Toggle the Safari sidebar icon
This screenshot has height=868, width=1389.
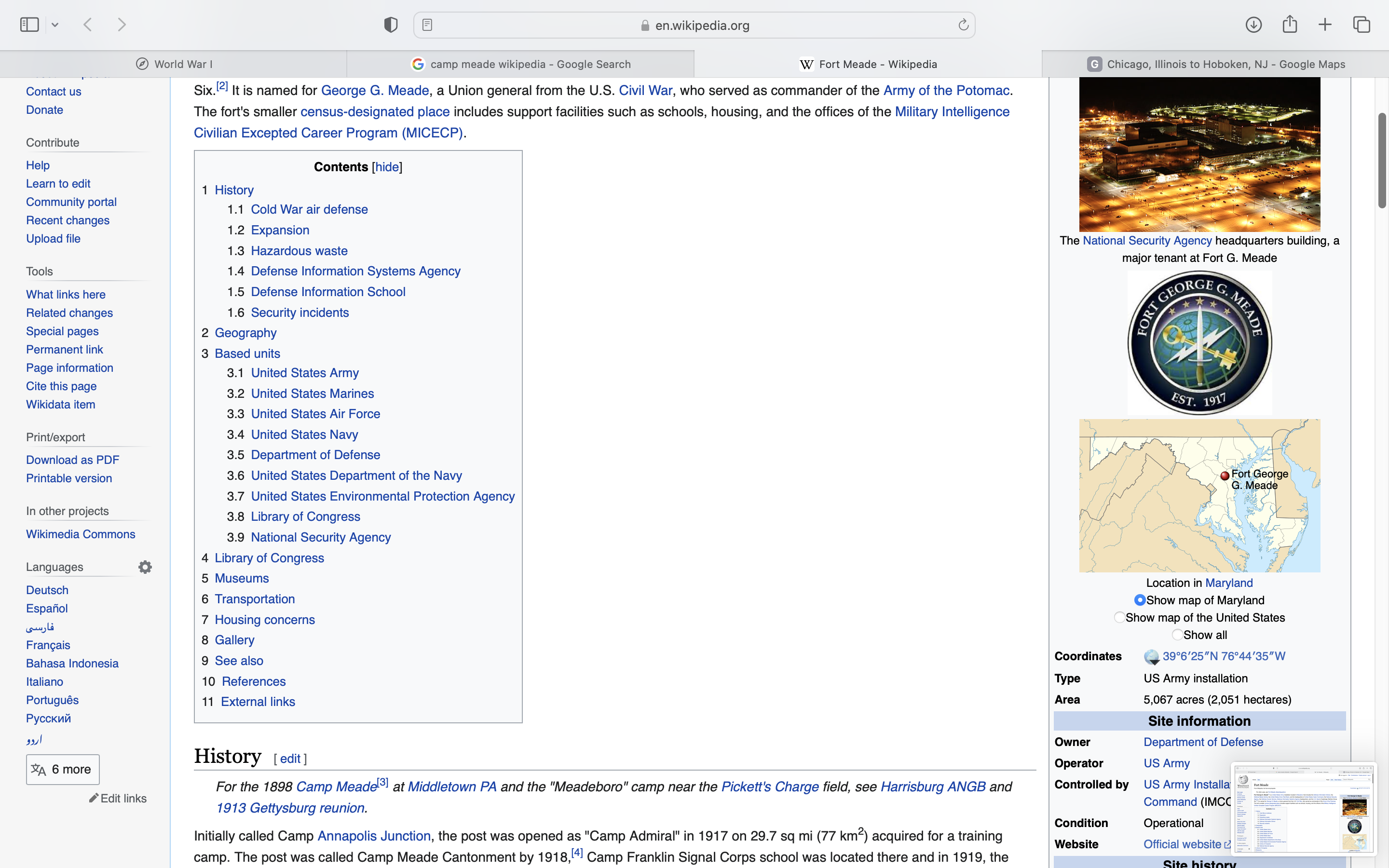pos(29,25)
